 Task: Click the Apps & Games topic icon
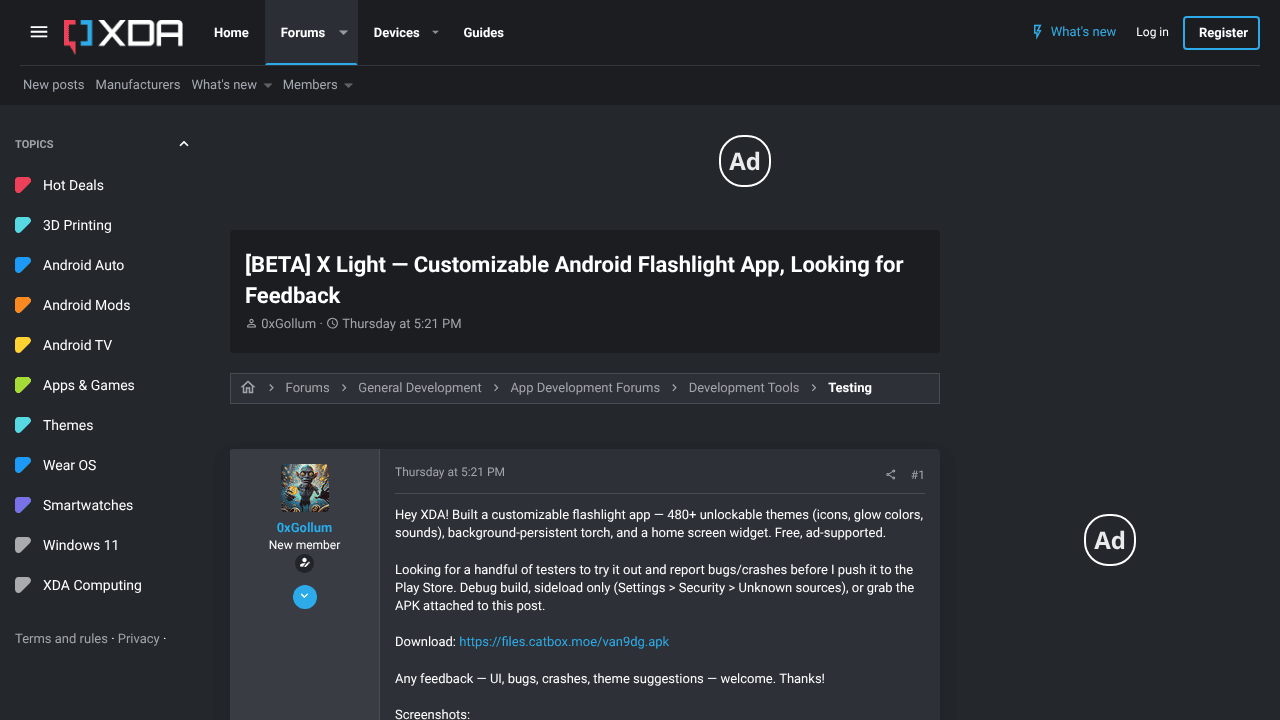23,385
